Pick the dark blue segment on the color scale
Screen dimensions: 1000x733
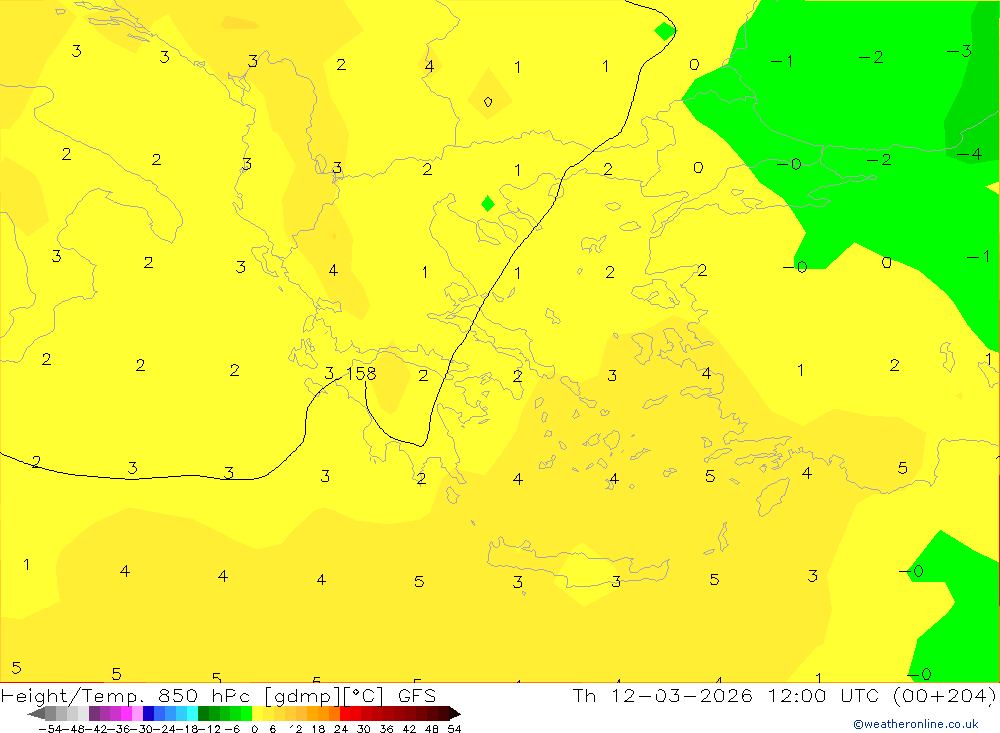pyautogui.click(x=149, y=713)
